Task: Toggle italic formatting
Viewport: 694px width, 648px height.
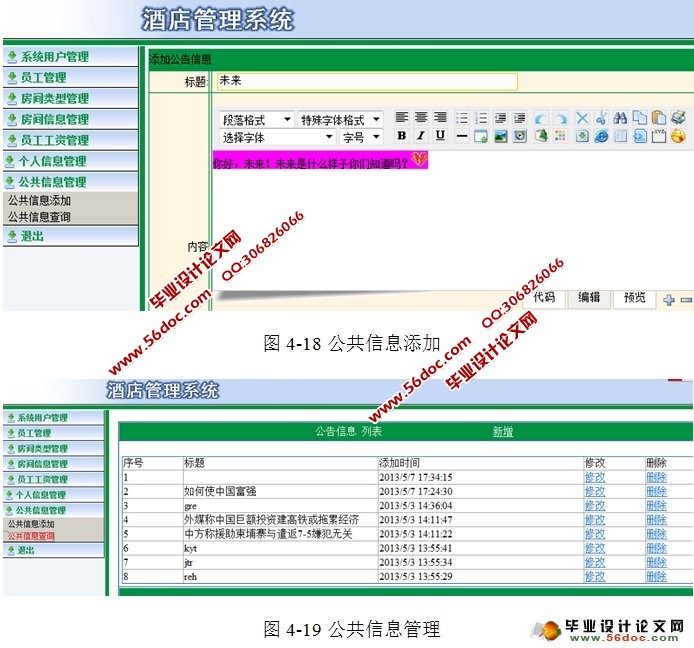Action: click(420, 135)
